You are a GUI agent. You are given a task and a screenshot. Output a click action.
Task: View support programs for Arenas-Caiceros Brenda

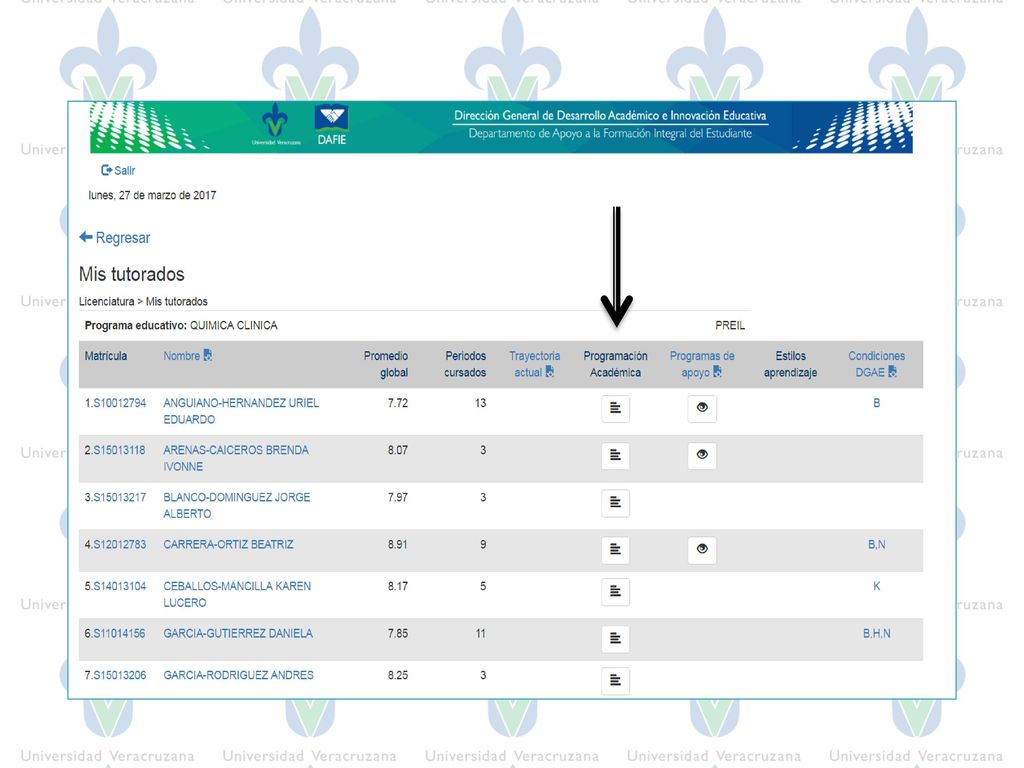pos(702,455)
